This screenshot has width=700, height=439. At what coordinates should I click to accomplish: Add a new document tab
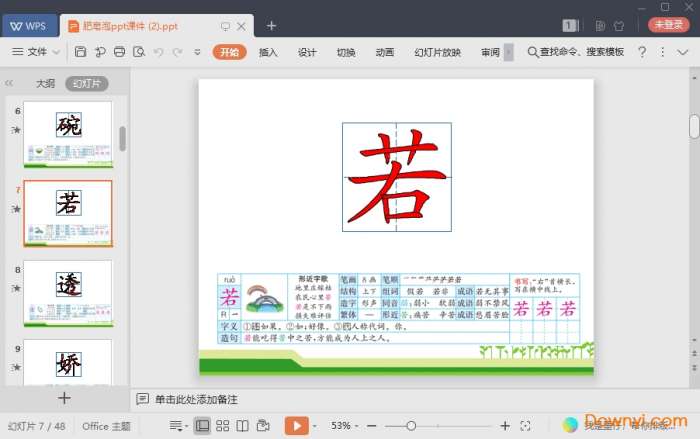point(271,25)
